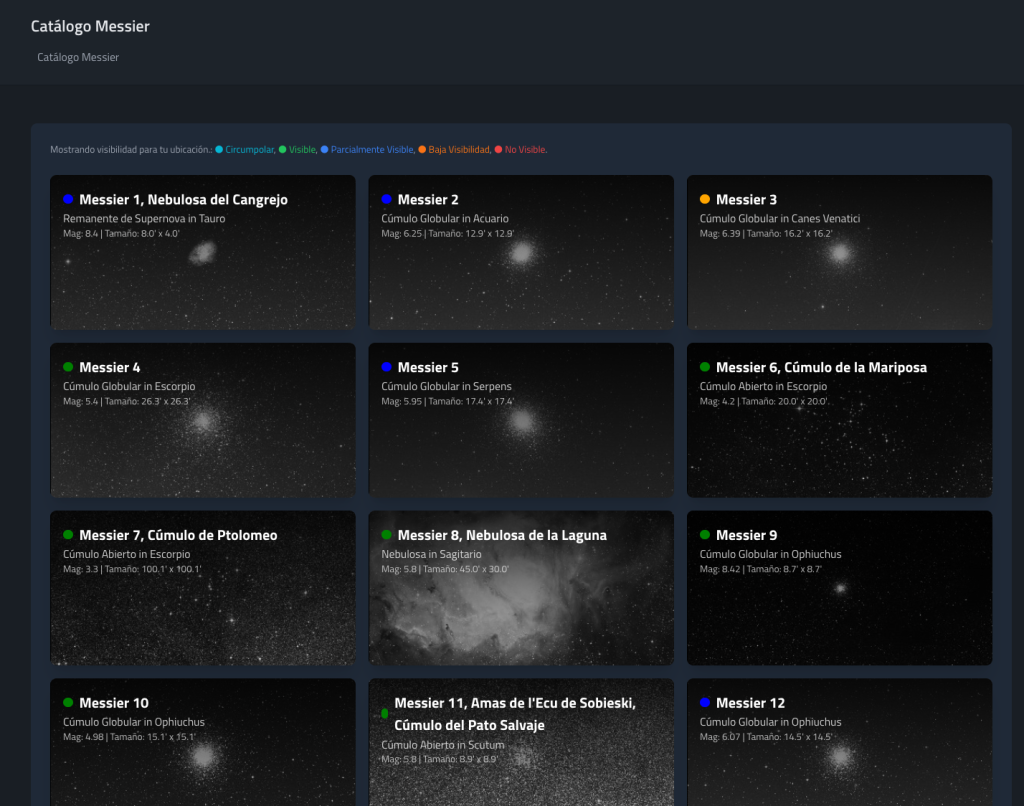
Task: Open the Messier 8, Nebulosa de la Laguna title
Action: tap(502, 536)
